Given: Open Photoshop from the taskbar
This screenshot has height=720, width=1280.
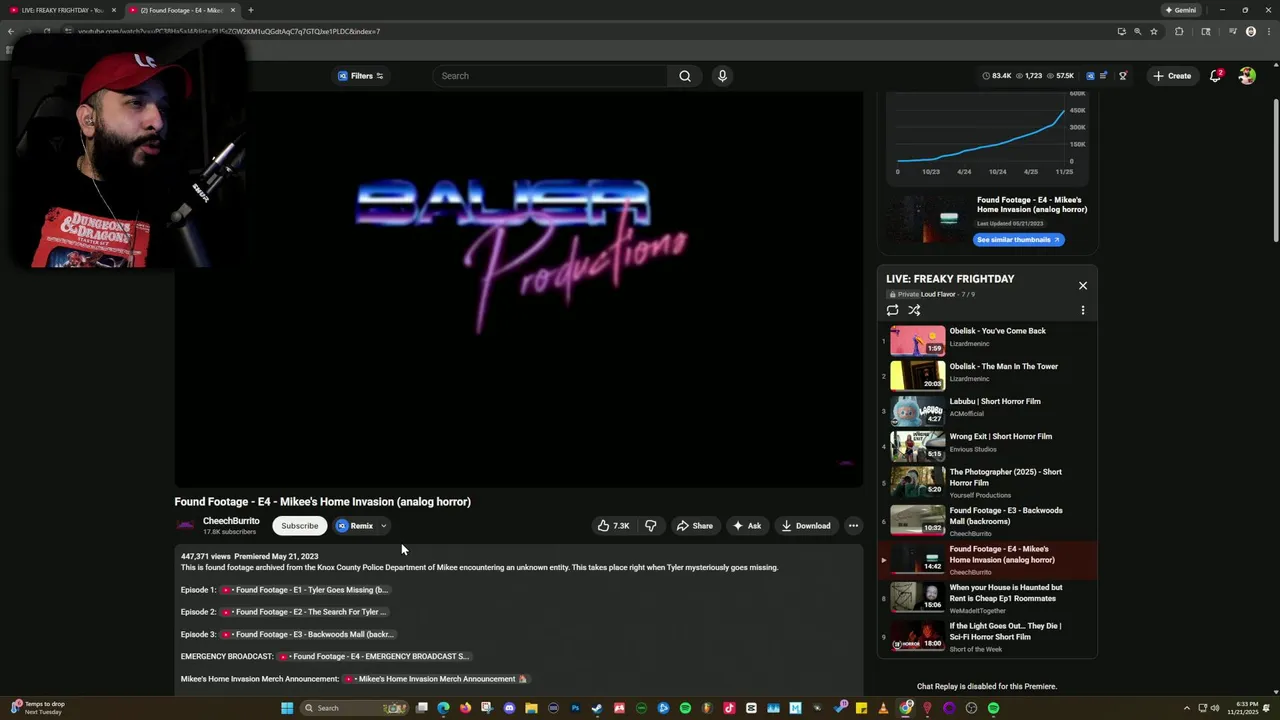Looking at the screenshot, I should [x=575, y=708].
